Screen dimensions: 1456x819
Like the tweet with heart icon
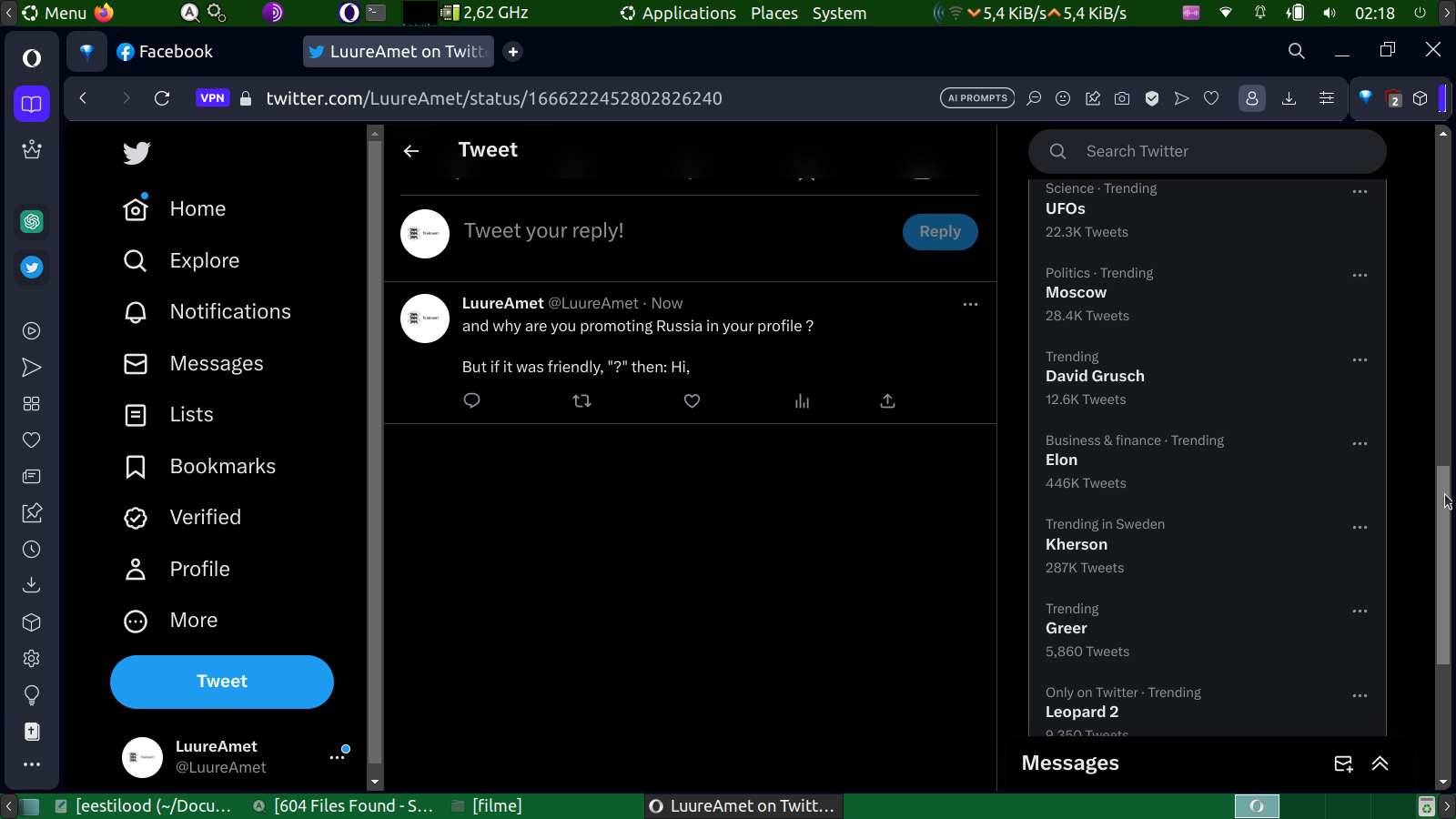pyautogui.click(x=692, y=401)
